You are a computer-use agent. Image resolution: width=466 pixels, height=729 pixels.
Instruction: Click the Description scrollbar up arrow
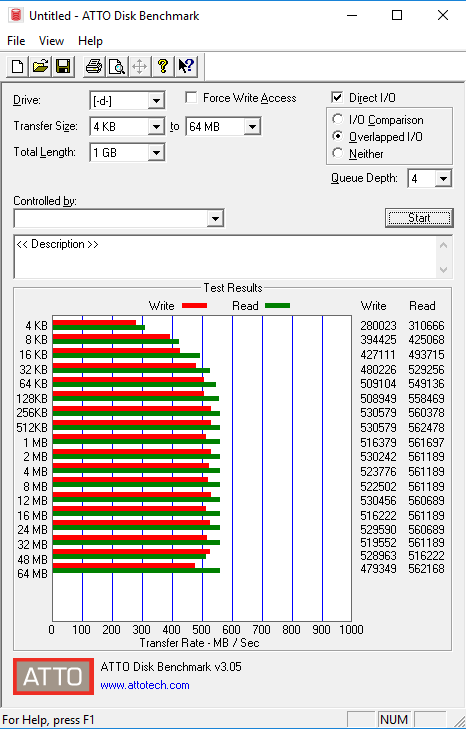pos(444,245)
